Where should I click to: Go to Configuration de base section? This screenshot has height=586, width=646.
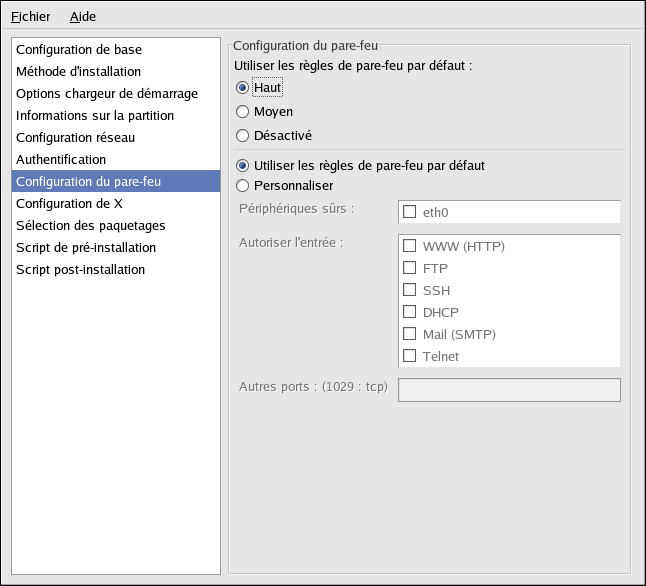pyautogui.click(x=116, y=49)
